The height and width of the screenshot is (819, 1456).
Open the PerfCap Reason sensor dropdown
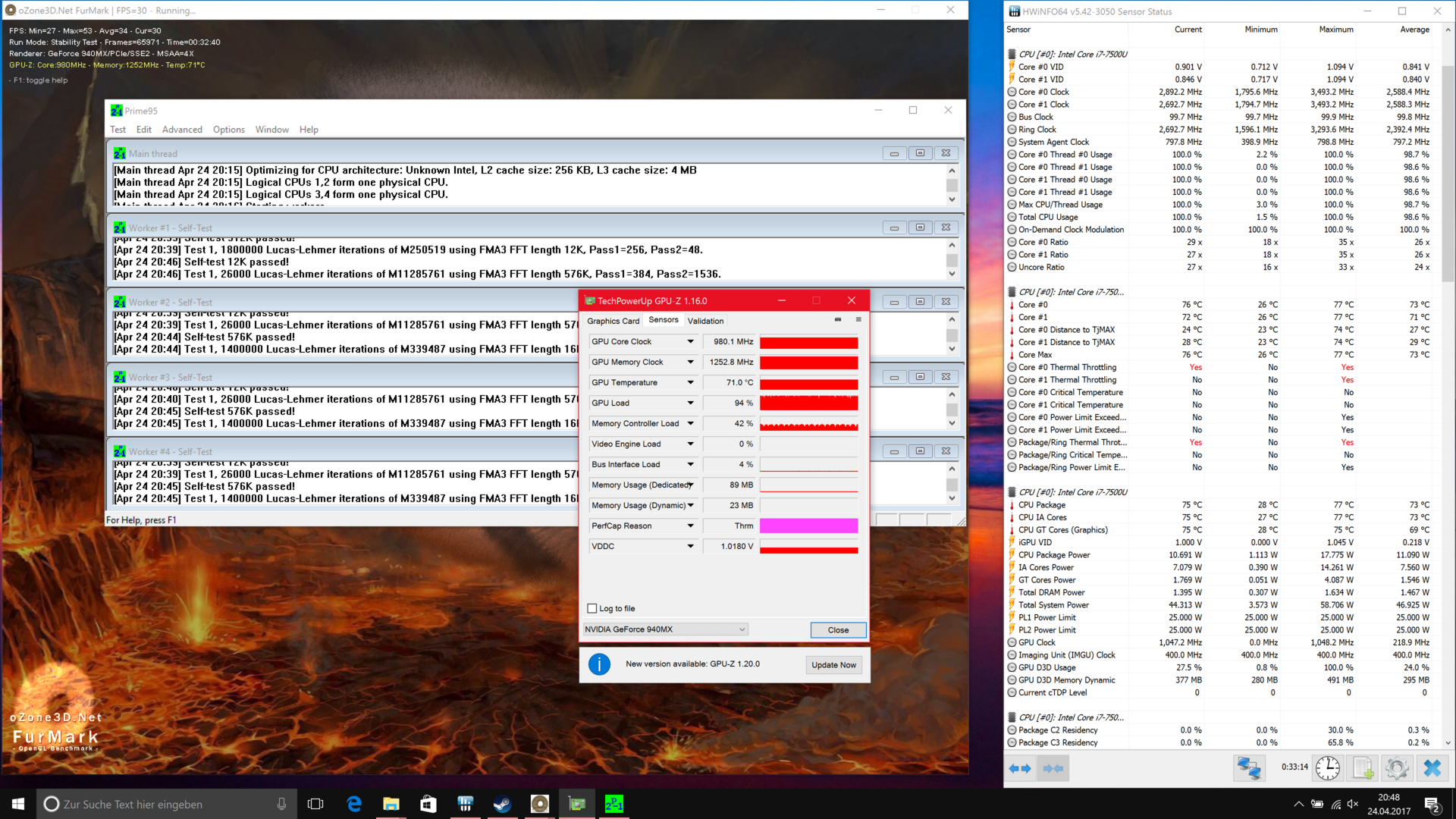tap(690, 526)
